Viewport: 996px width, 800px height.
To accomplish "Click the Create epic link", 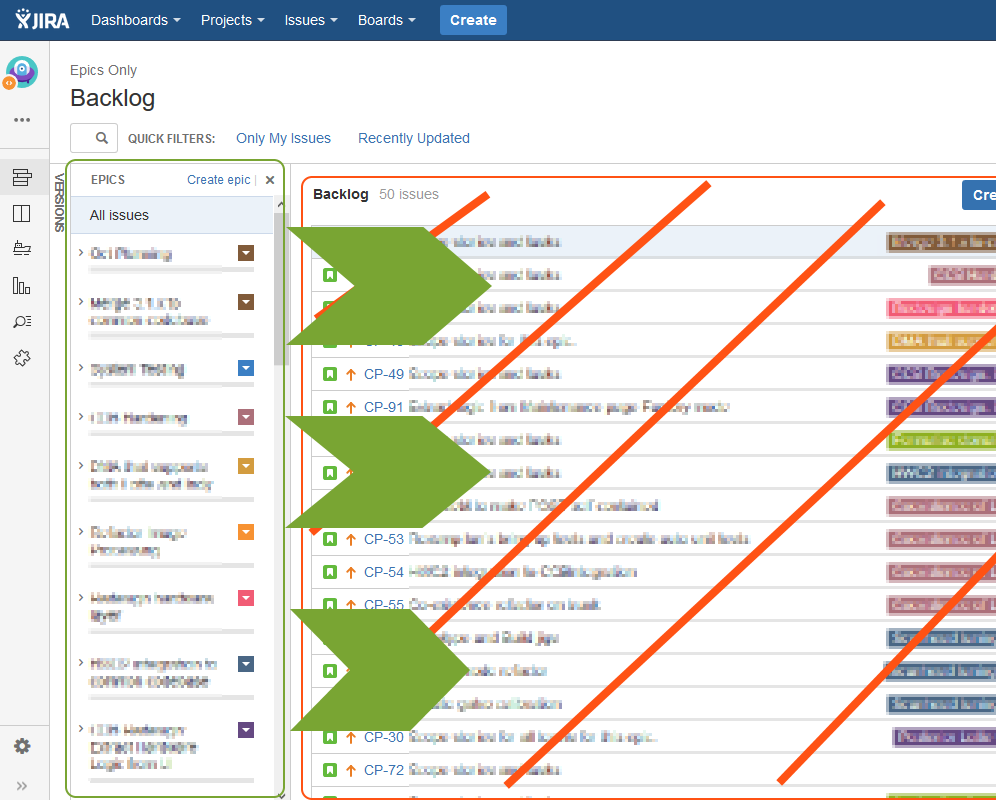I will [x=219, y=180].
